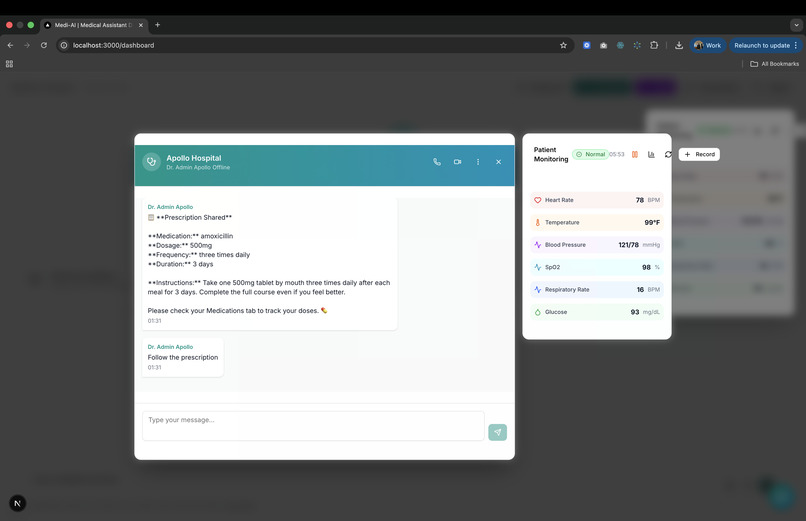The width and height of the screenshot is (806, 521).
Task: Click the stethoscope avatar icon in chat header
Action: [152, 162]
